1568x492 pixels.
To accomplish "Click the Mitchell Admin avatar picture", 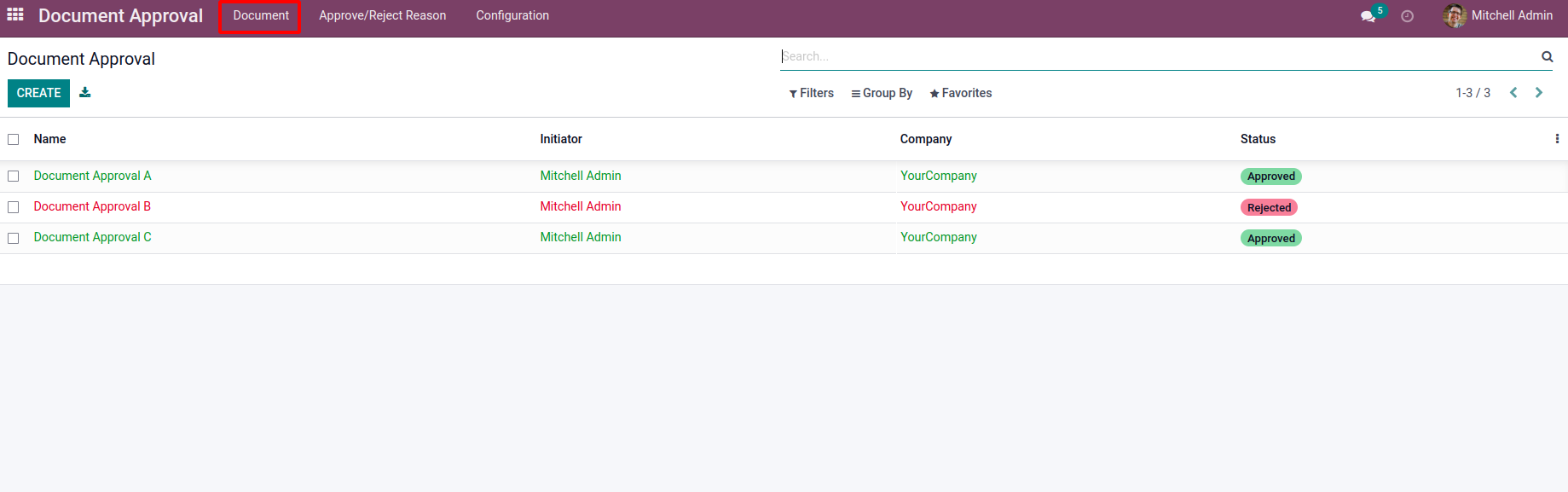I will coord(1455,15).
